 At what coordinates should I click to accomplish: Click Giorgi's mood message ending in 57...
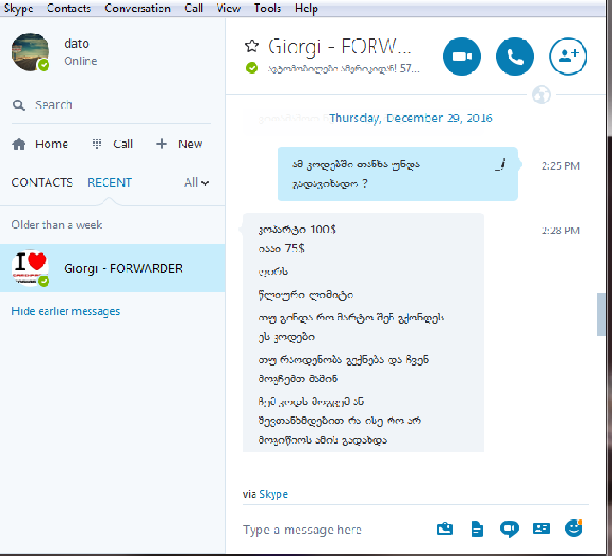(343, 69)
